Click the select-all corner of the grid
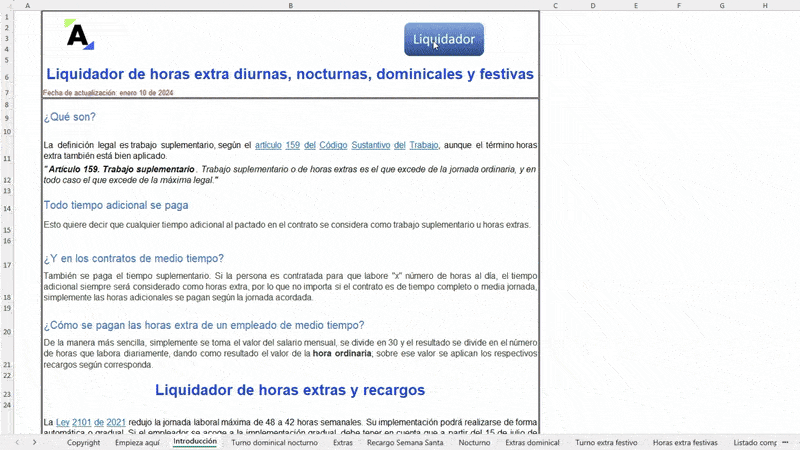Screen dimensions: 800x450 (7, 6)
